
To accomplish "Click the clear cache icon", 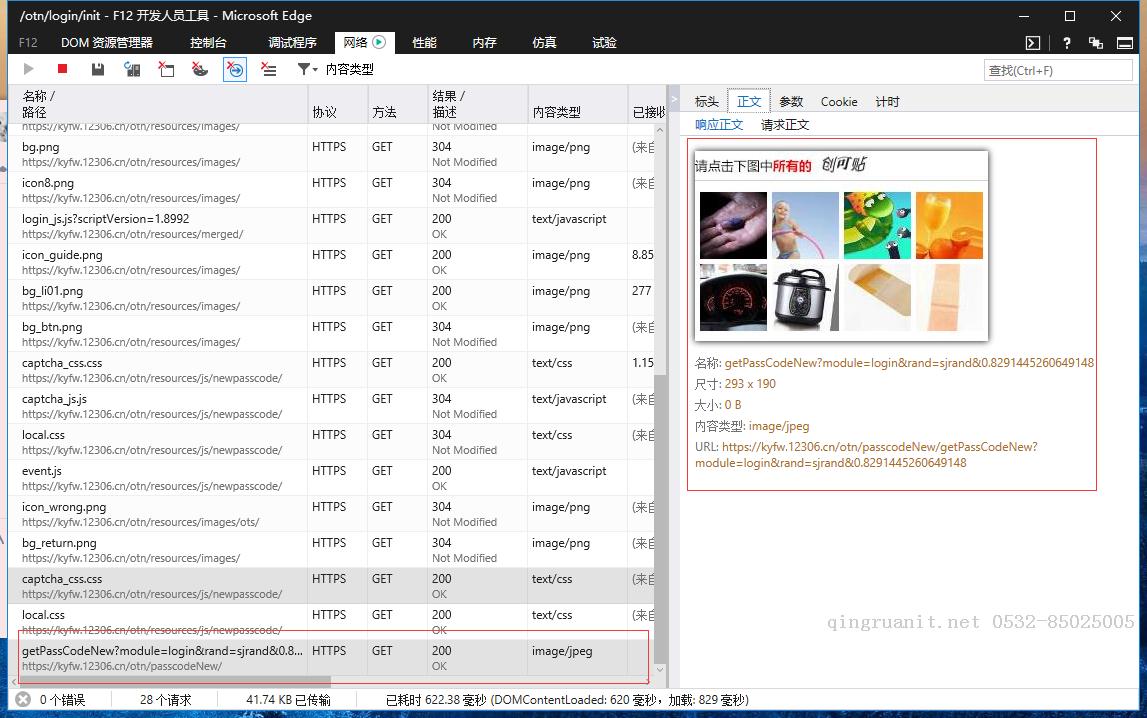I will 166,69.
